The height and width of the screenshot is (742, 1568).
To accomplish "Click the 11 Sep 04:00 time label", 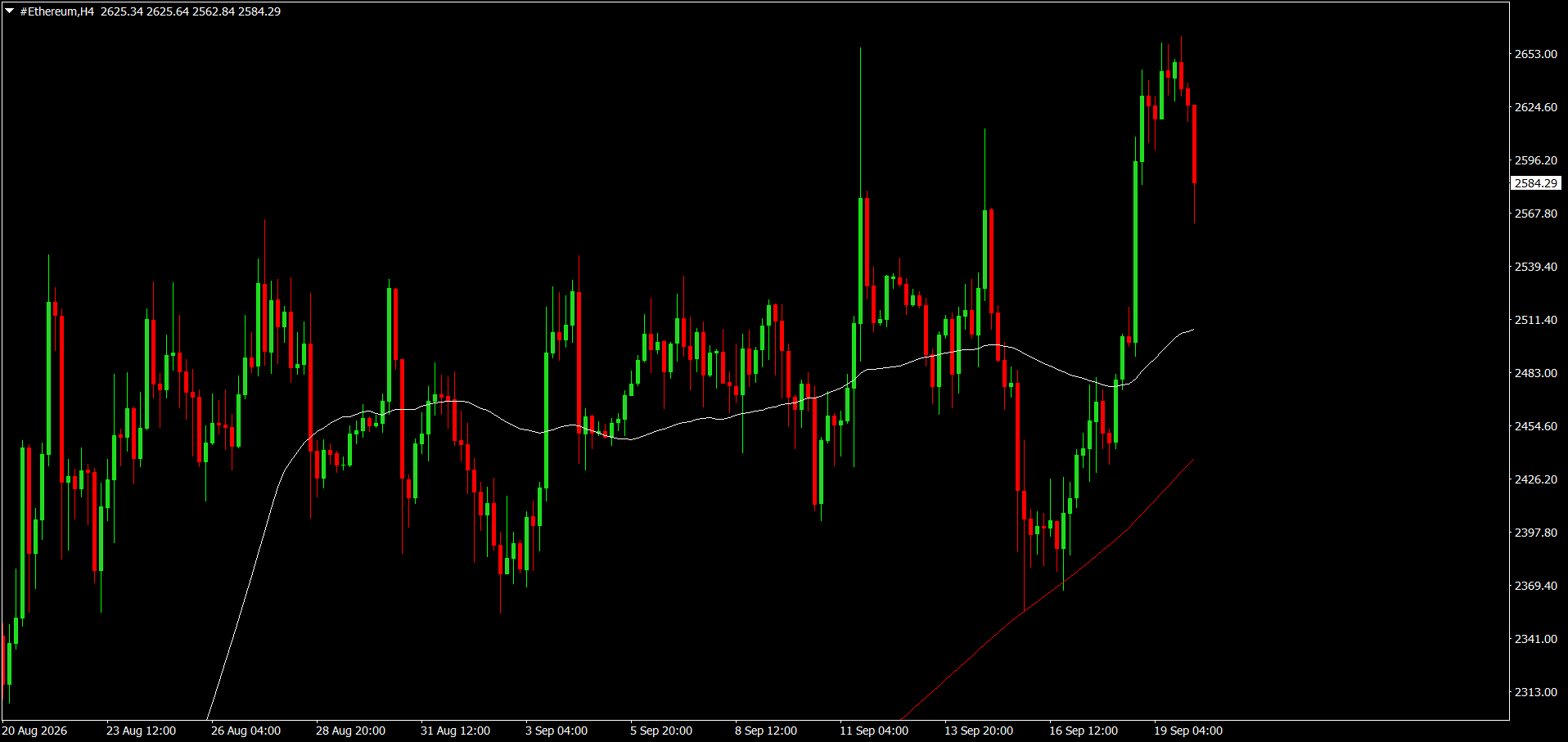I will 874,731.
